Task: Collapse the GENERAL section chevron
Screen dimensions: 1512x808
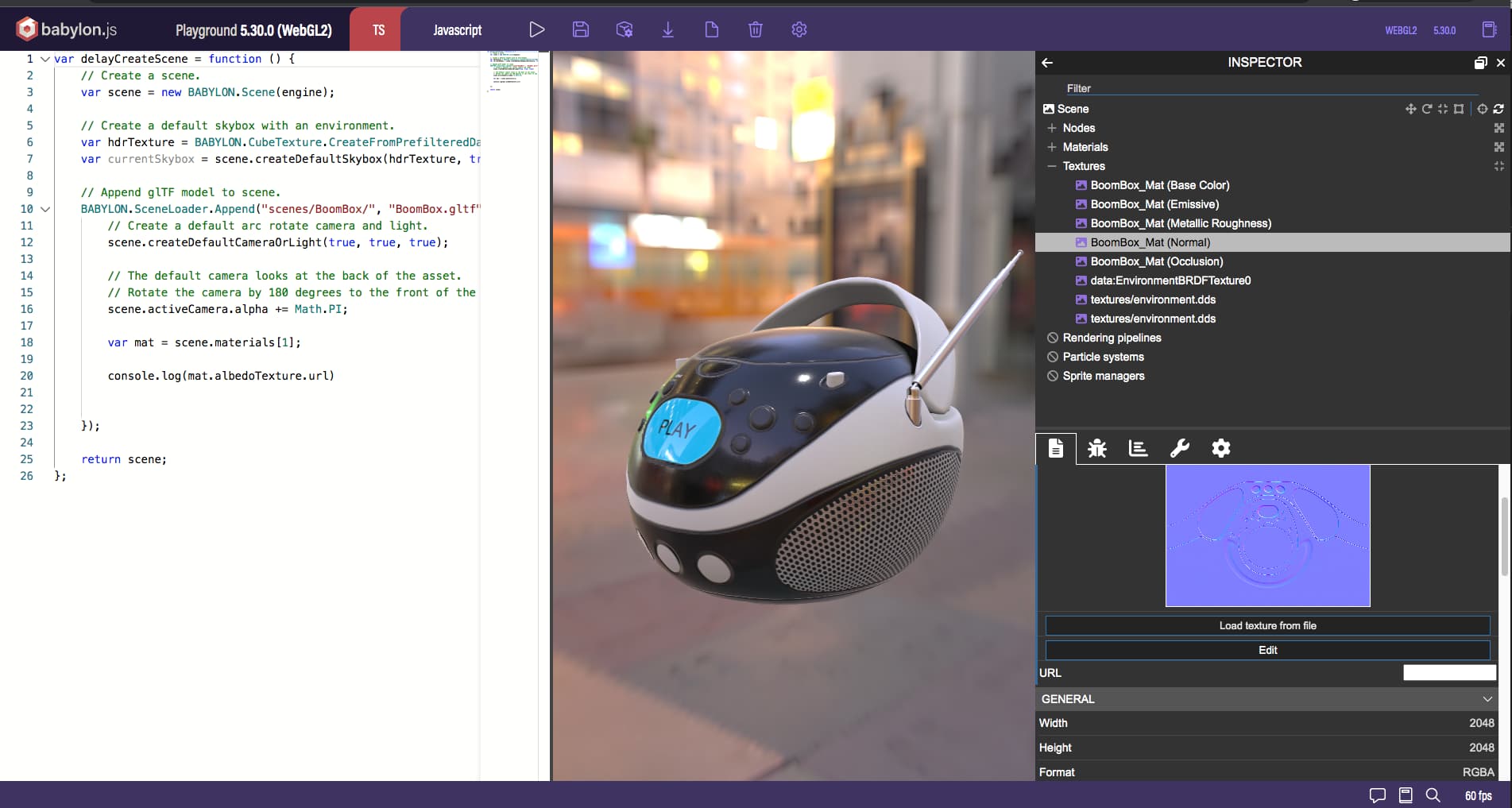Action: pyautogui.click(x=1487, y=699)
